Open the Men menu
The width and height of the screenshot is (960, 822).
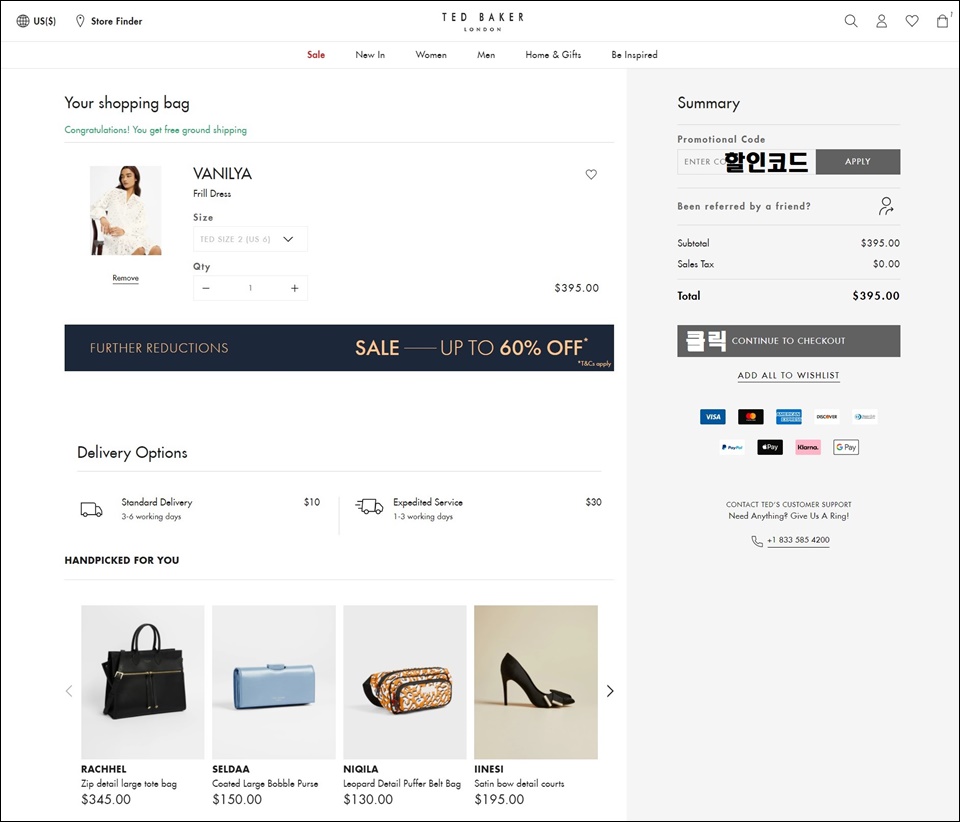(486, 54)
